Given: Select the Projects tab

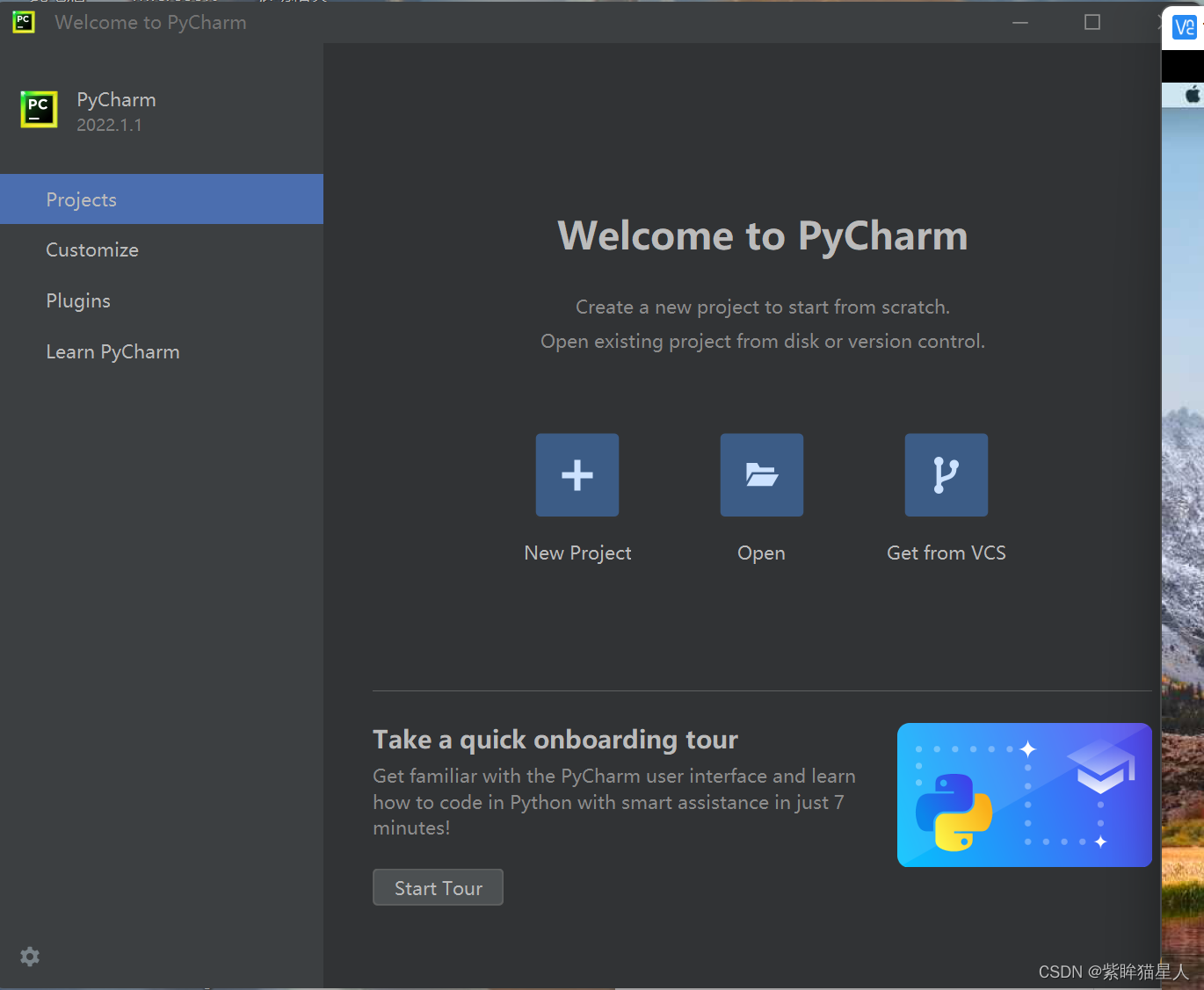Looking at the screenshot, I should point(162,199).
